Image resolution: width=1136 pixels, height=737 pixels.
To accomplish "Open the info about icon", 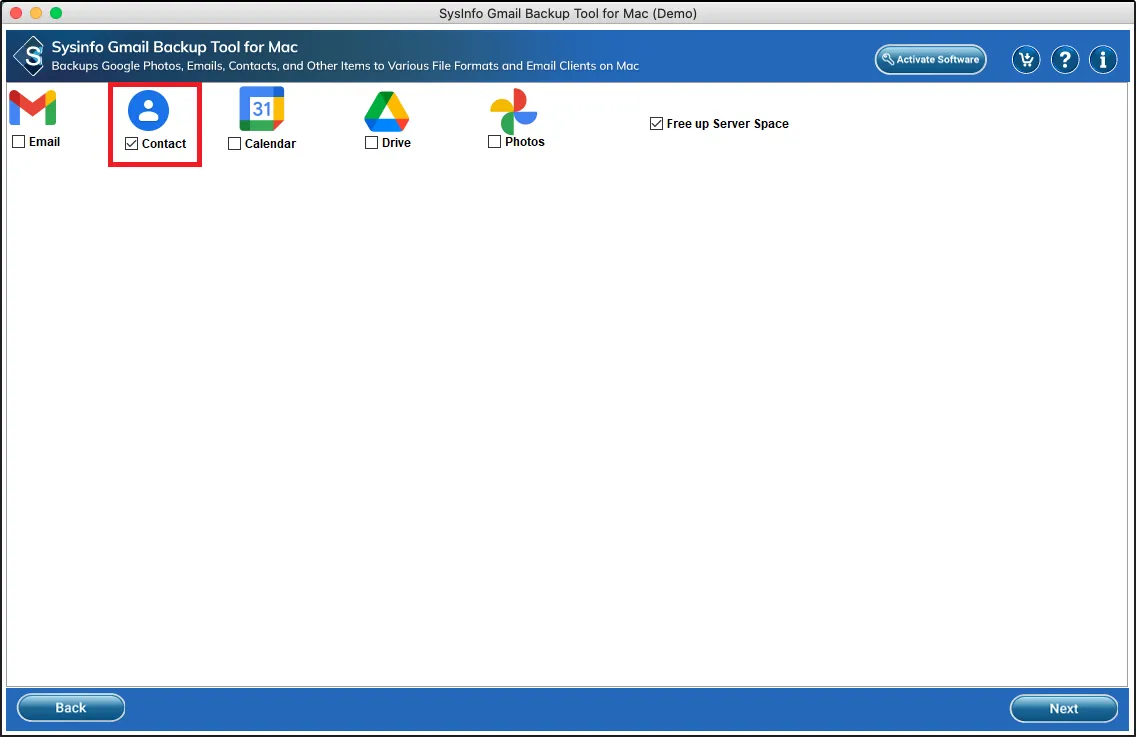I will [x=1103, y=59].
